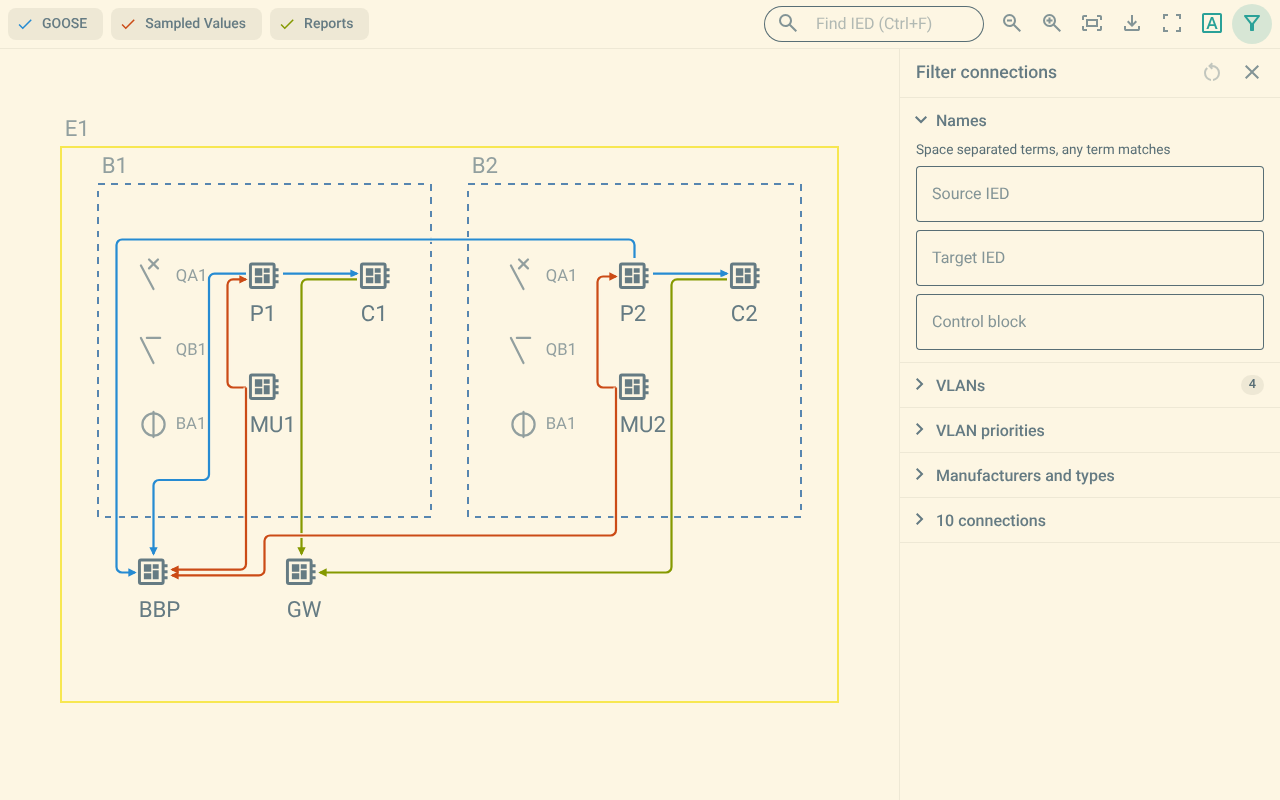Toggle the GOOSE filter chip
The image size is (1280, 800).
pyautogui.click(x=55, y=24)
